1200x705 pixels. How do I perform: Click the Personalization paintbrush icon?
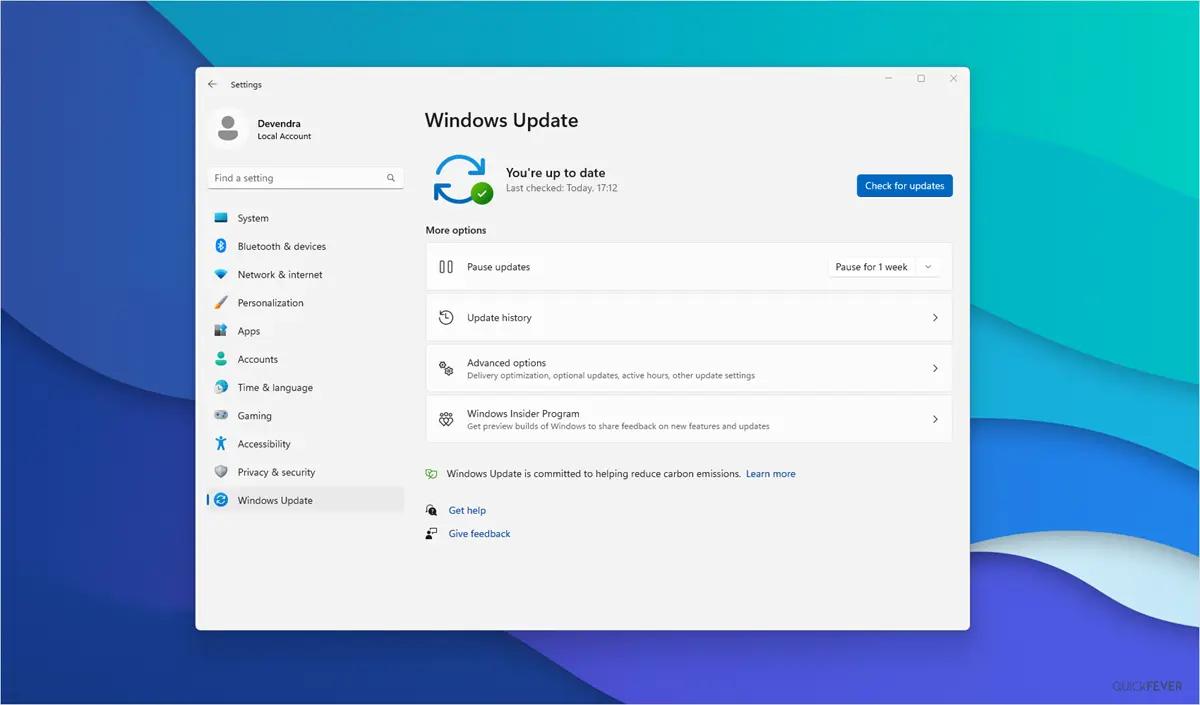coord(221,302)
